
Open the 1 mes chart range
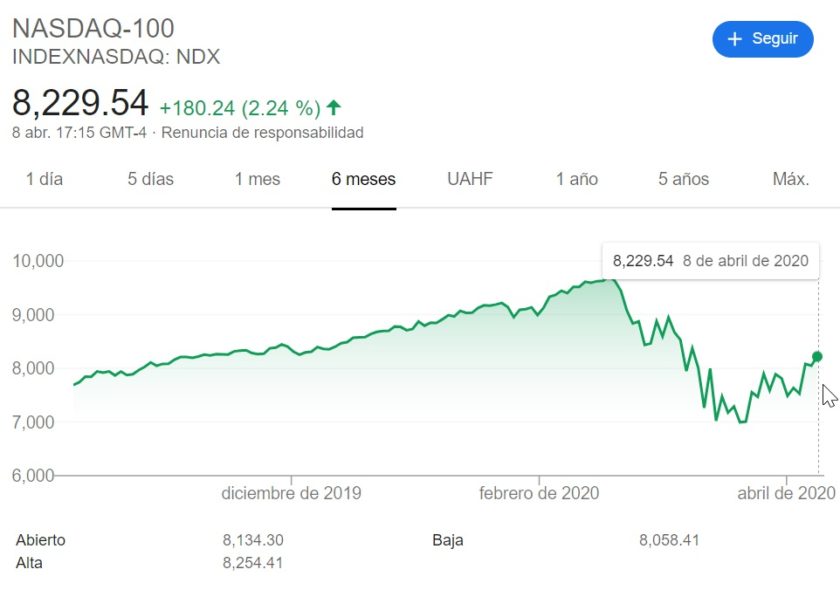[258, 179]
